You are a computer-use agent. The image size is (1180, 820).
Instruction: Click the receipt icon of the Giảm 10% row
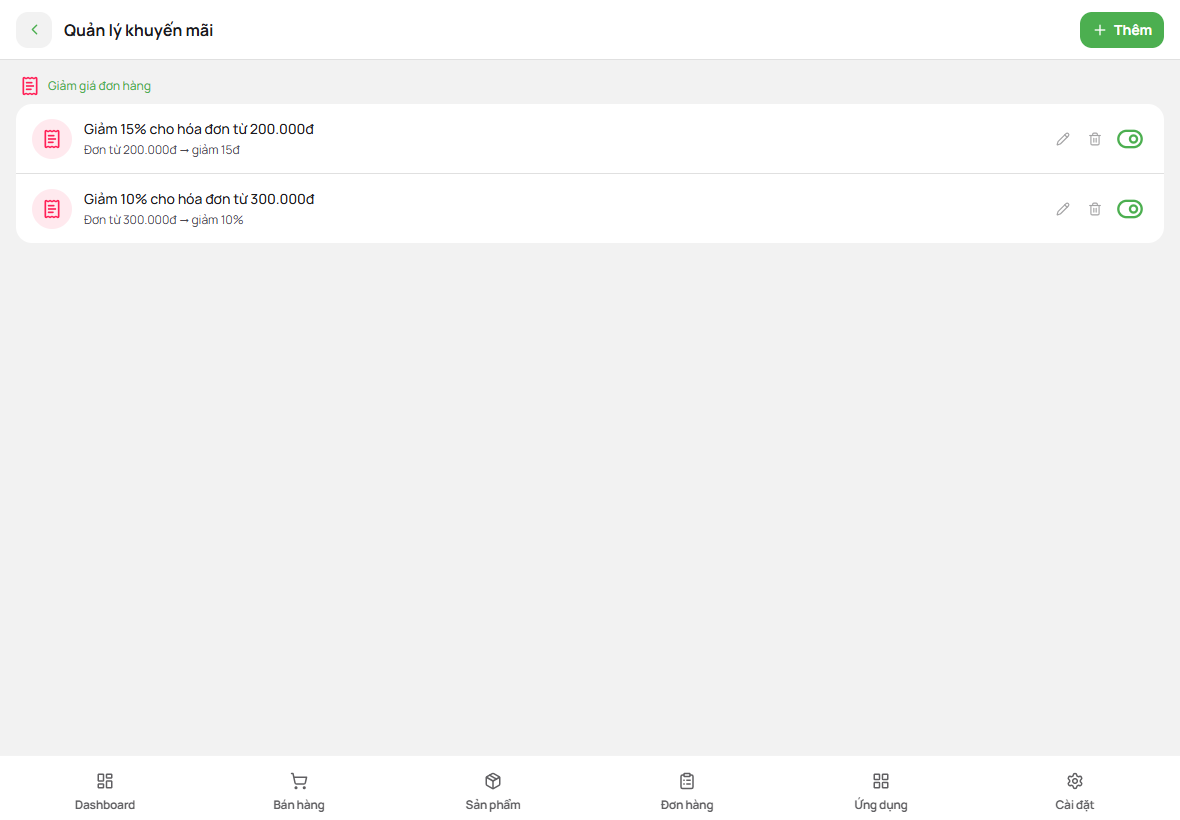[x=52, y=209]
